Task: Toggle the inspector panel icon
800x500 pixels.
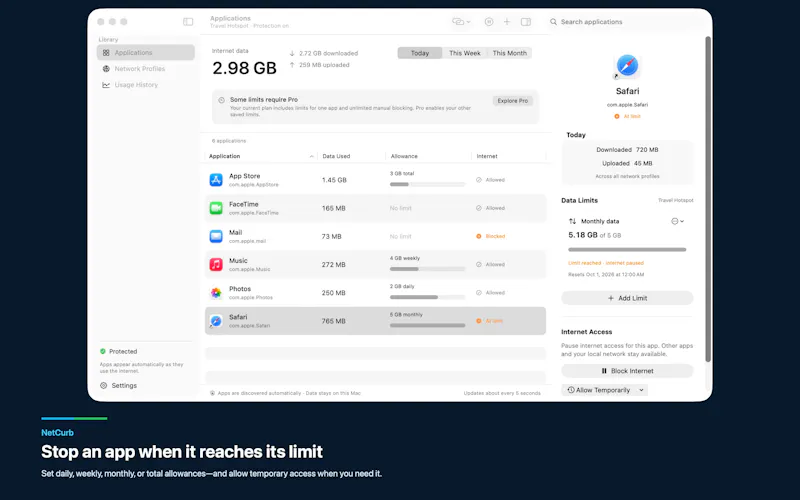Action: [526, 21]
